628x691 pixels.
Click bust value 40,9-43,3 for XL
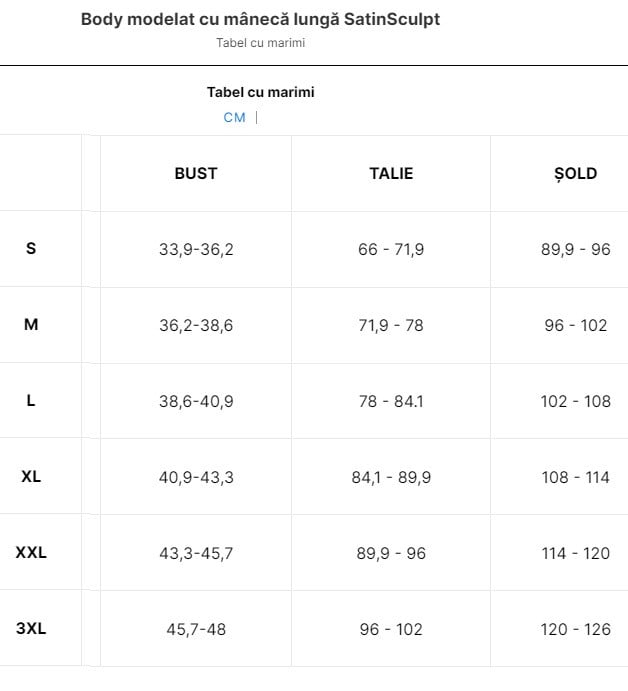tap(196, 477)
